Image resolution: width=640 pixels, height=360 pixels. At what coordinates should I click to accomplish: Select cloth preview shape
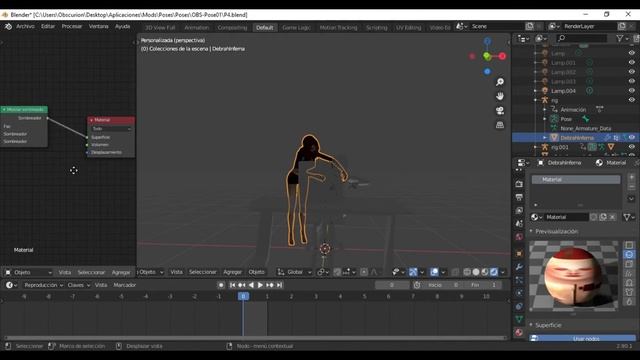(629, 292)
